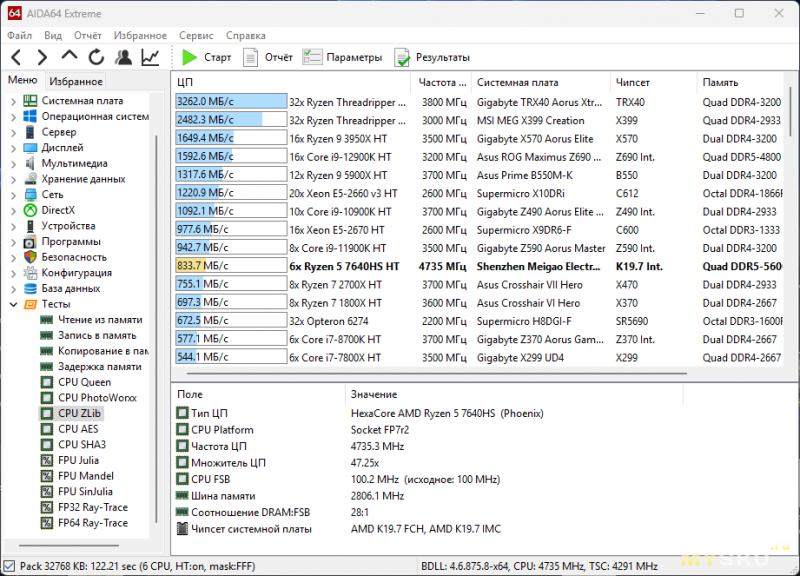The width and height of the screenshot is (800, 576).
Task: Select the Сервер server icon
Action: click(x=31, y=132)
